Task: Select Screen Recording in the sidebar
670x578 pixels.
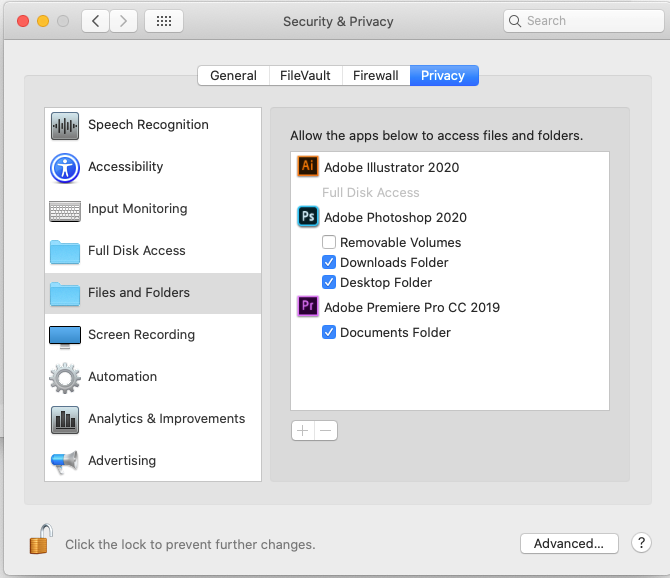Action: pyautogui.click(x=153, y=336)
